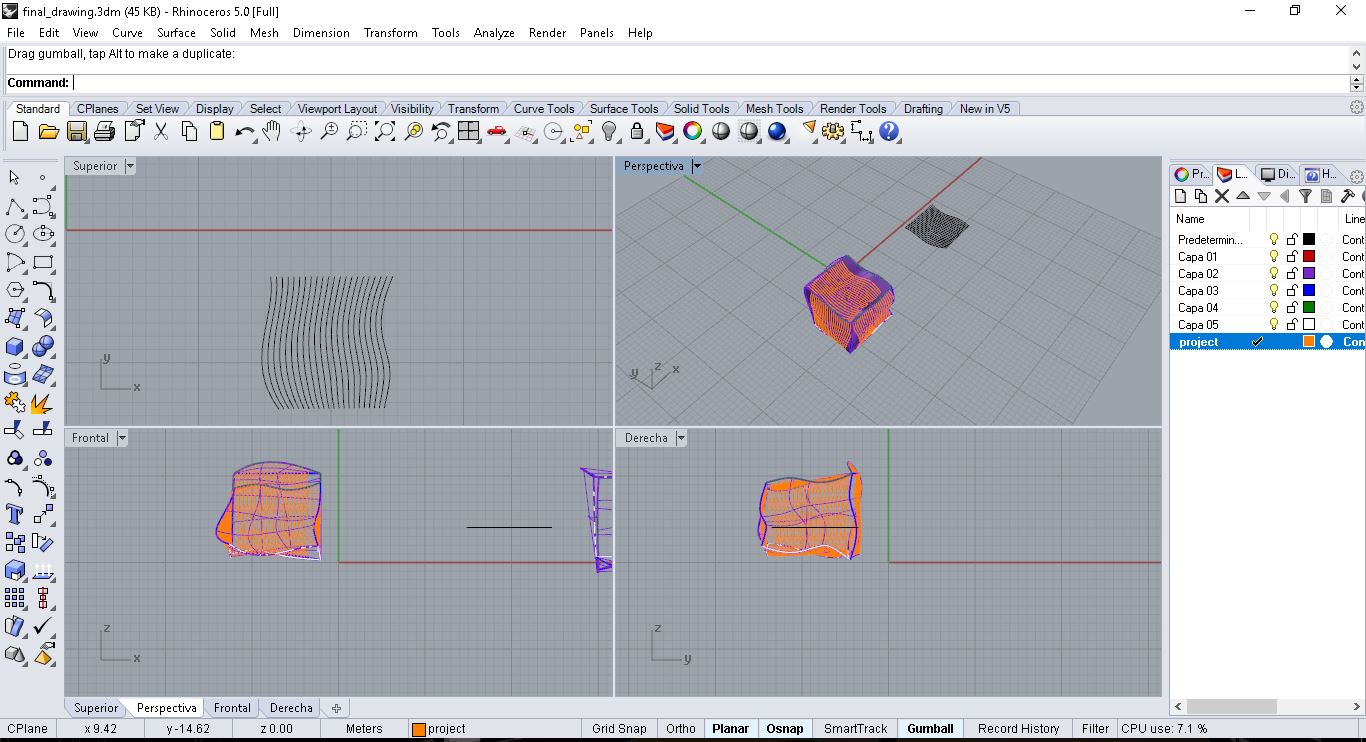Open the current layer project status box

click(493, 728)
